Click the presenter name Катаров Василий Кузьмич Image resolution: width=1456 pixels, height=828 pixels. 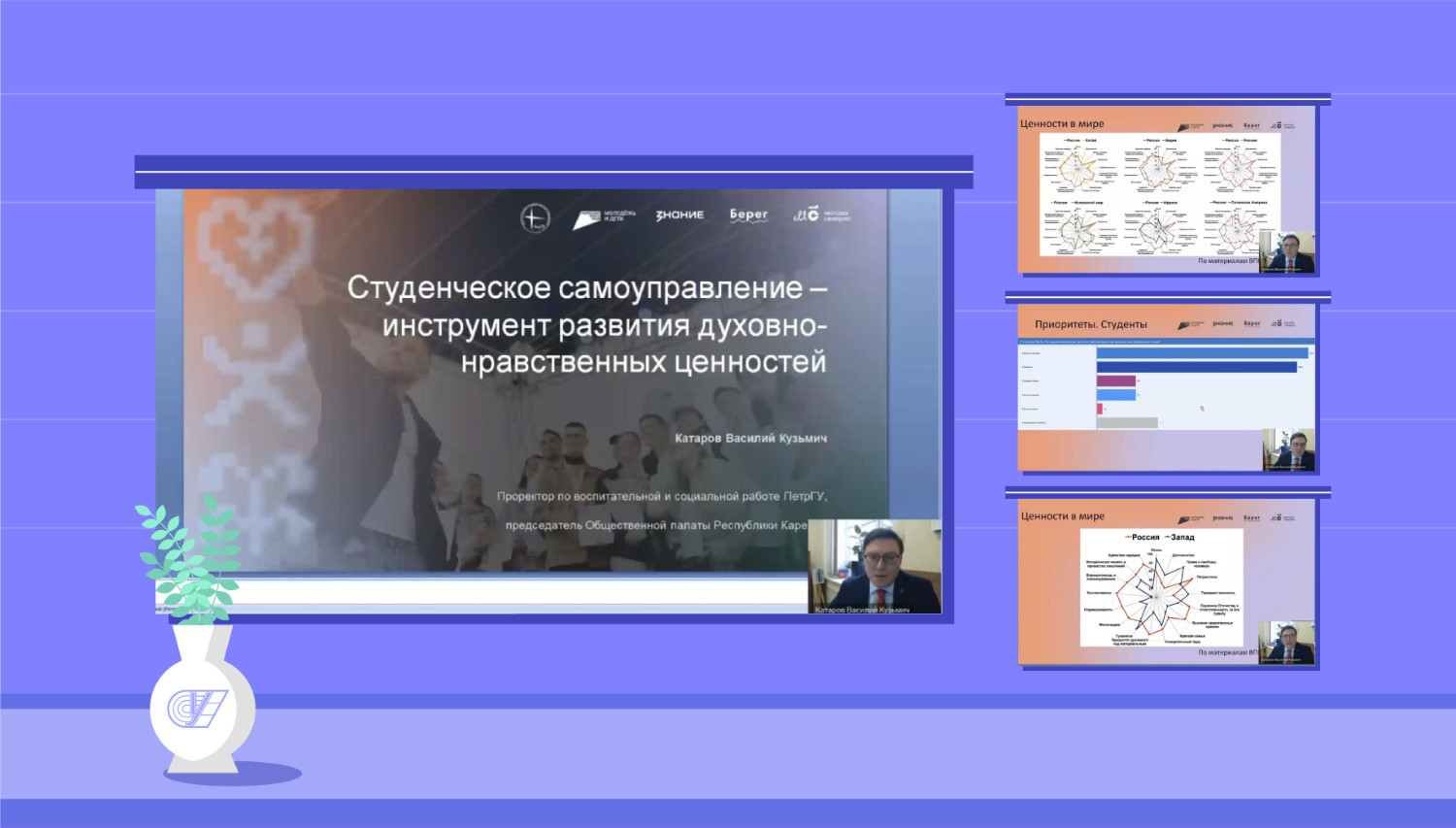[x=750, y=439]
